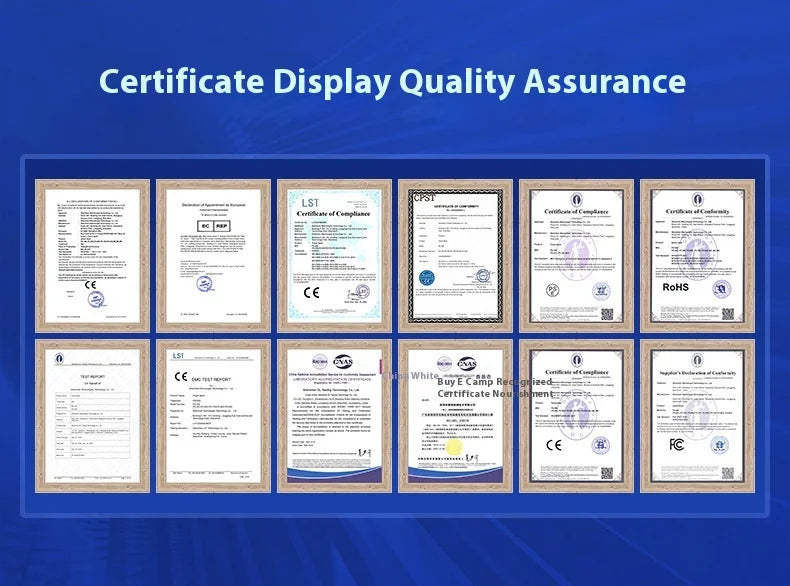Open the top-row Certificate of Compliance with PS mark
The height and width of the screenshot is (586, 790).
575,255
